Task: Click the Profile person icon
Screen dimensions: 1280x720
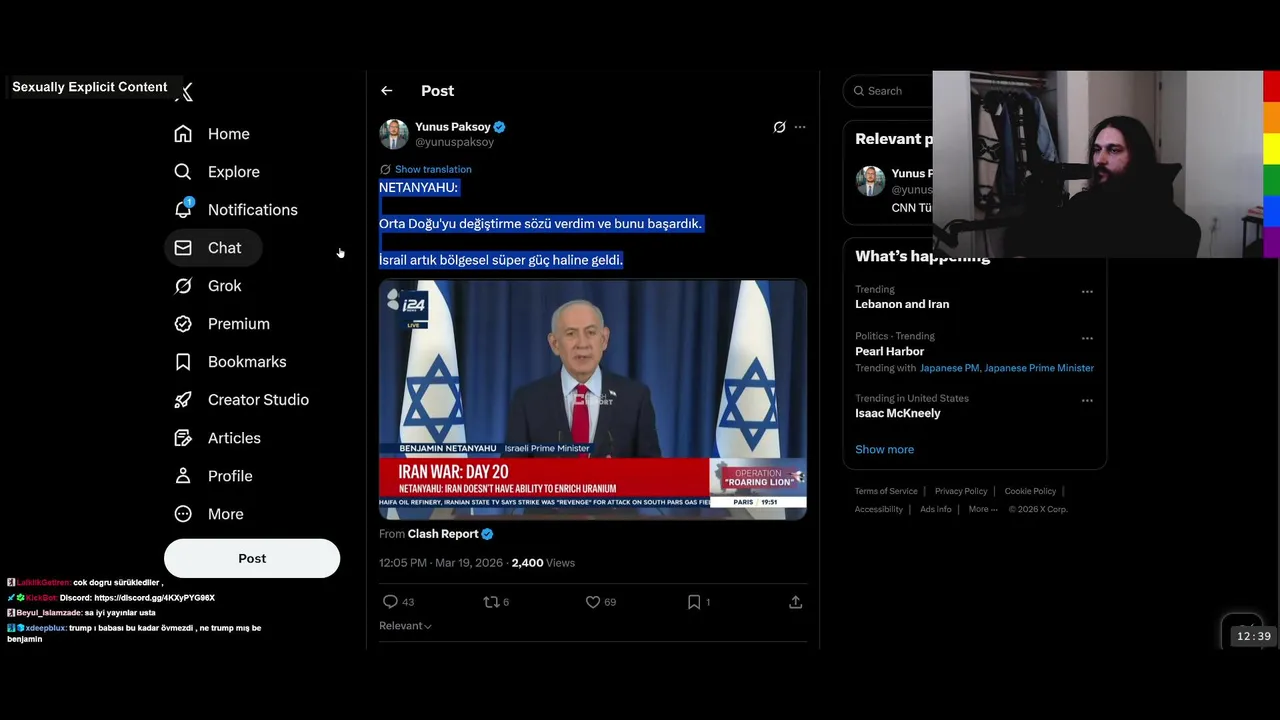Action: (x=183, y=476)
